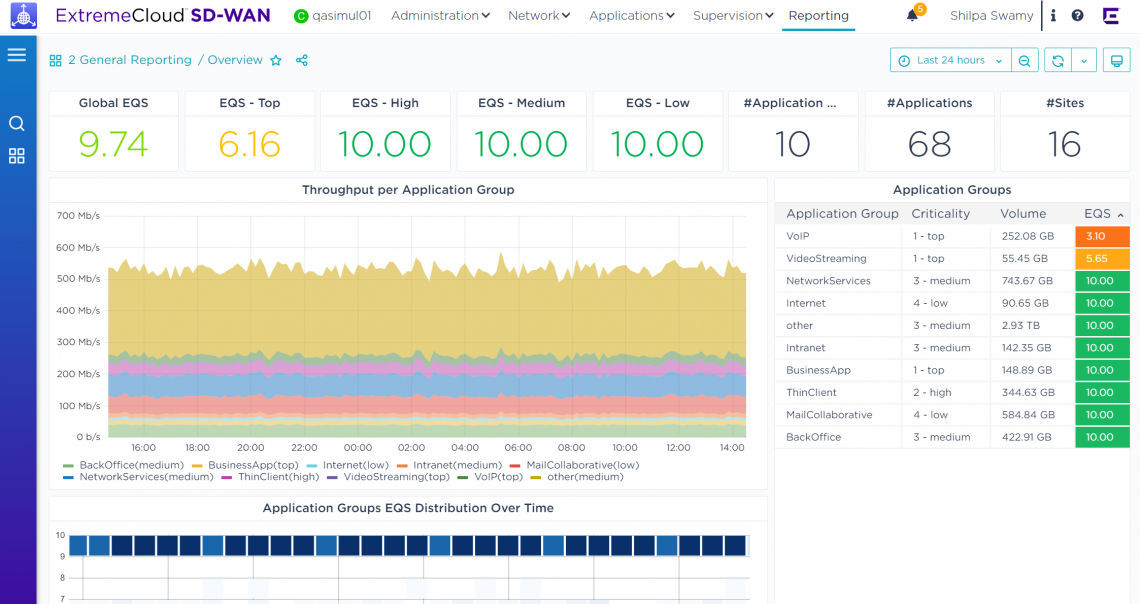Click the orange VoIP EQS score badge
Image resolution: width=1140 pixels, height=604 pixels.
click(1101, 236)
